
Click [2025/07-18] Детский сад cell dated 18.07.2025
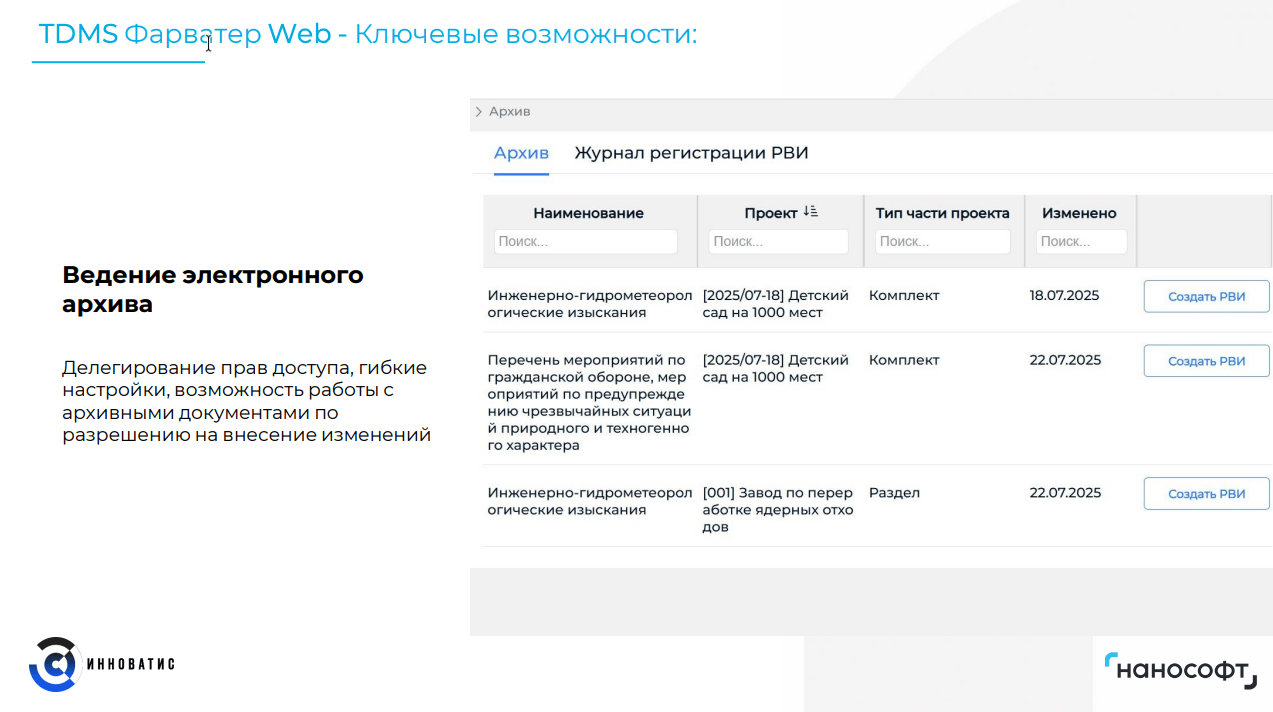pyautogui.click(x=776, y=304)
